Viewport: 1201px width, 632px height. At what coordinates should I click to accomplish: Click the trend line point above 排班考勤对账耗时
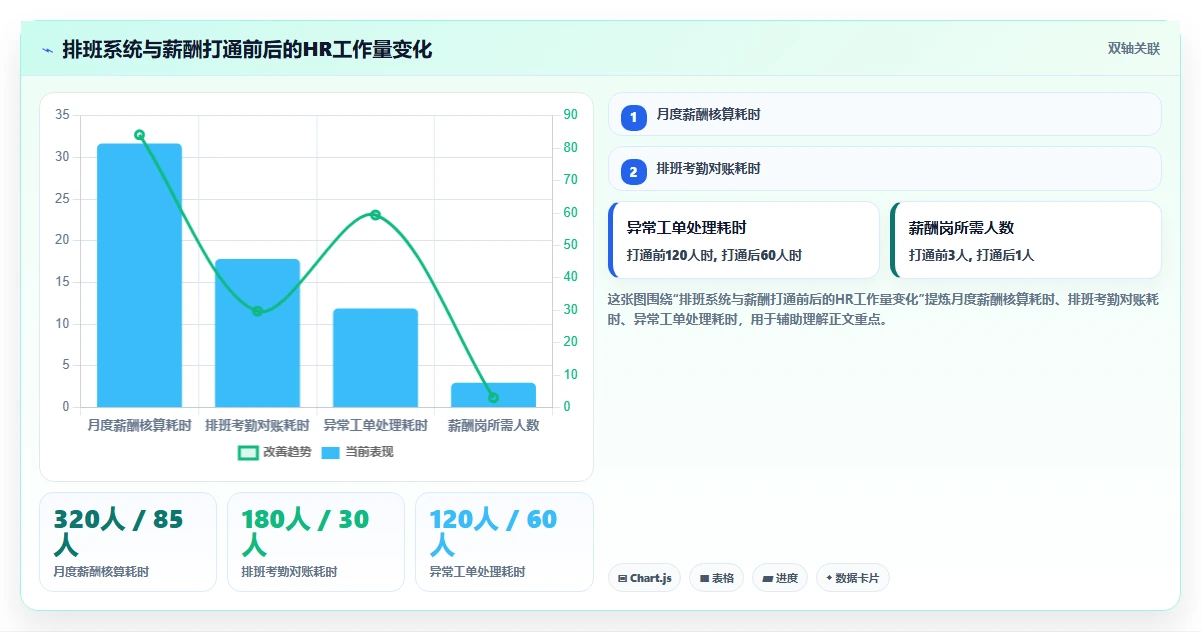pyautogui.click(x=257, y=311)
